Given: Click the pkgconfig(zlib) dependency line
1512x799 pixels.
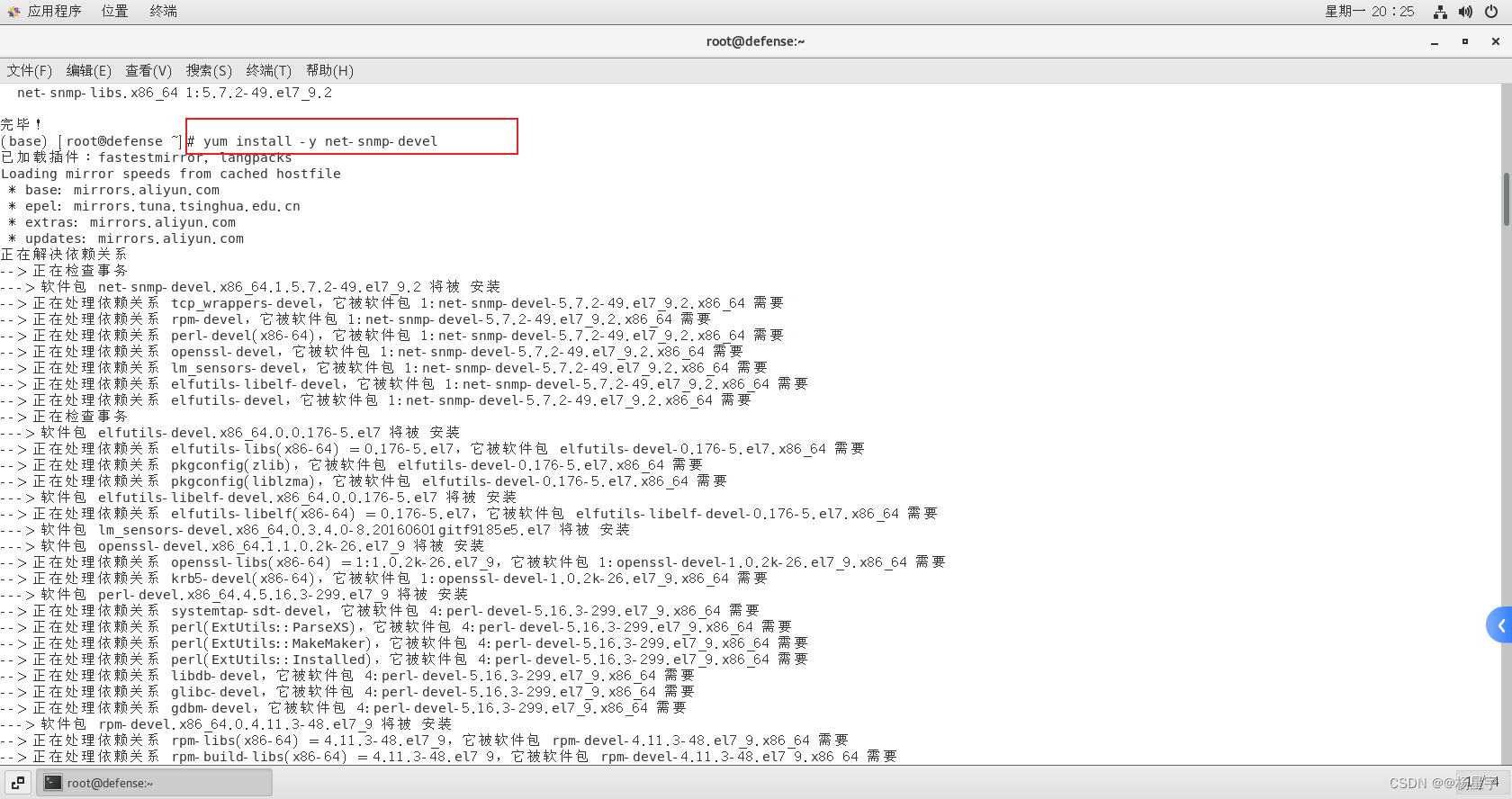Looking at the screenshot, I should pos(352,465).
